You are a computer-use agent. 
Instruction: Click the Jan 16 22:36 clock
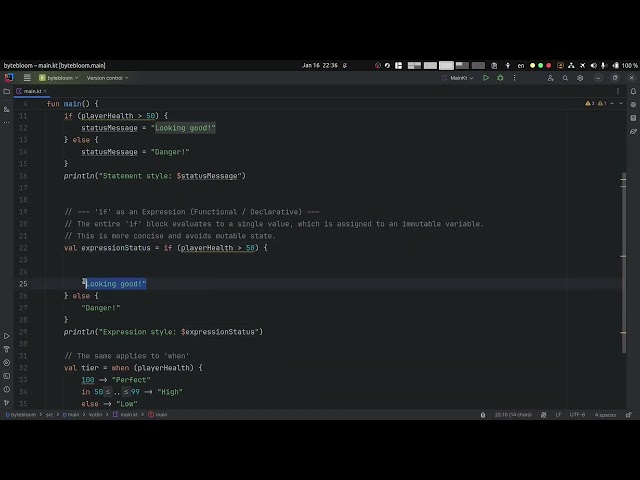click(320, 65)
